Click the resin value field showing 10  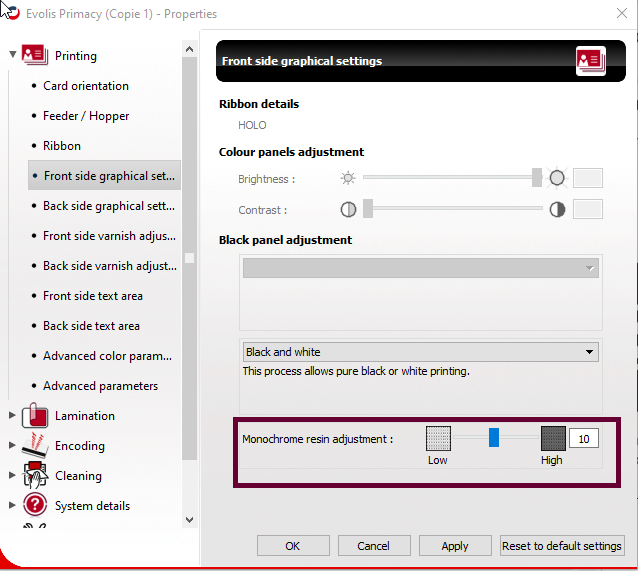[584, 439]
